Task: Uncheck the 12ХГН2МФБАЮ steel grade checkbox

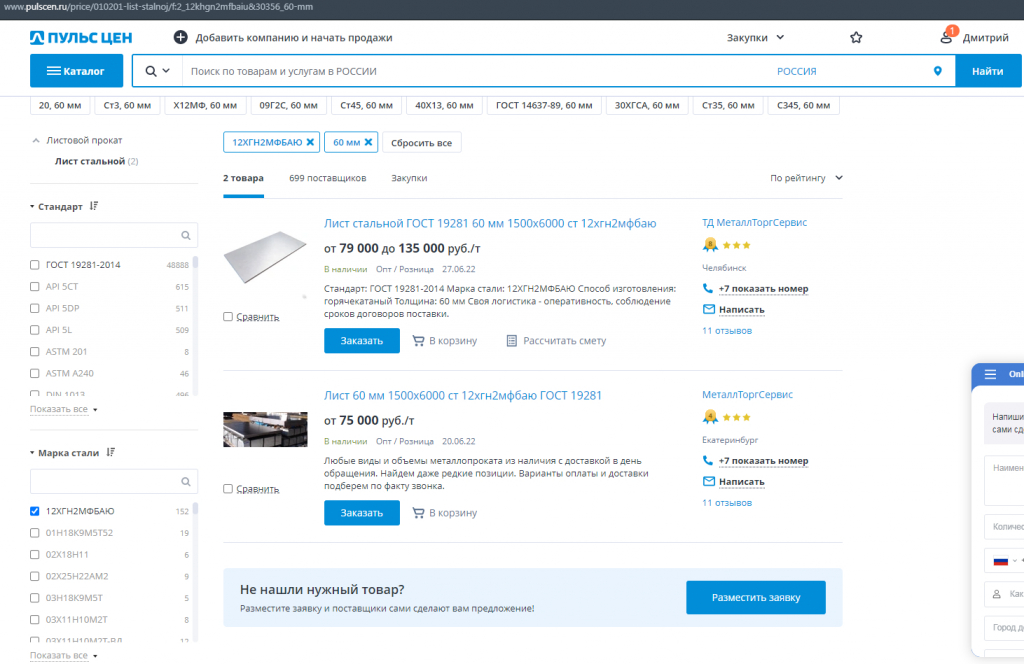Action: pos(35,511)
